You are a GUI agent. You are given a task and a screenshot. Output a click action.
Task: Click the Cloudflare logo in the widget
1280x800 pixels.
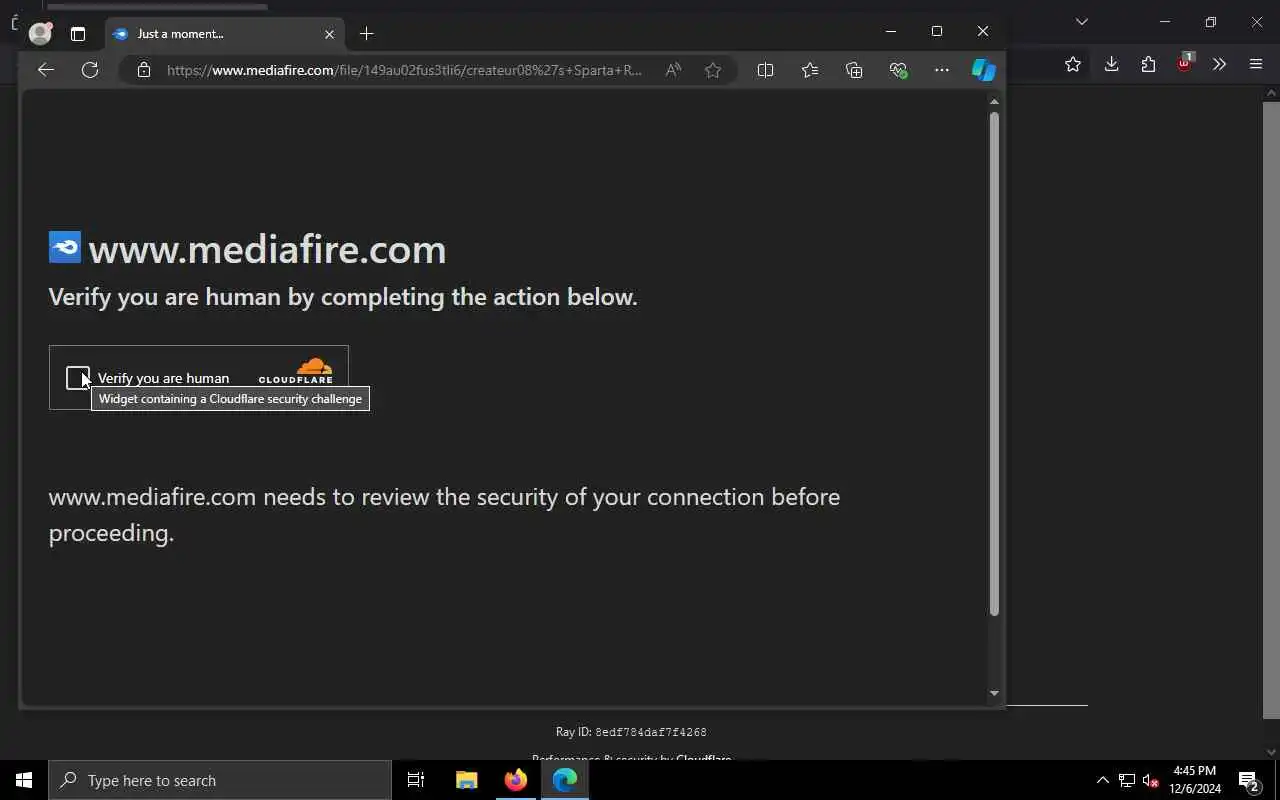(x=296, y=370)
